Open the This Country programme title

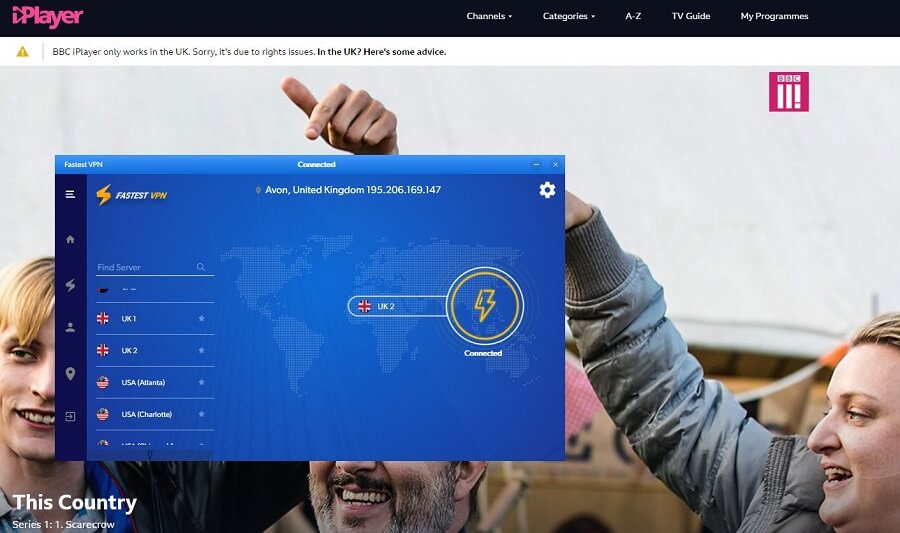point(75,503)
